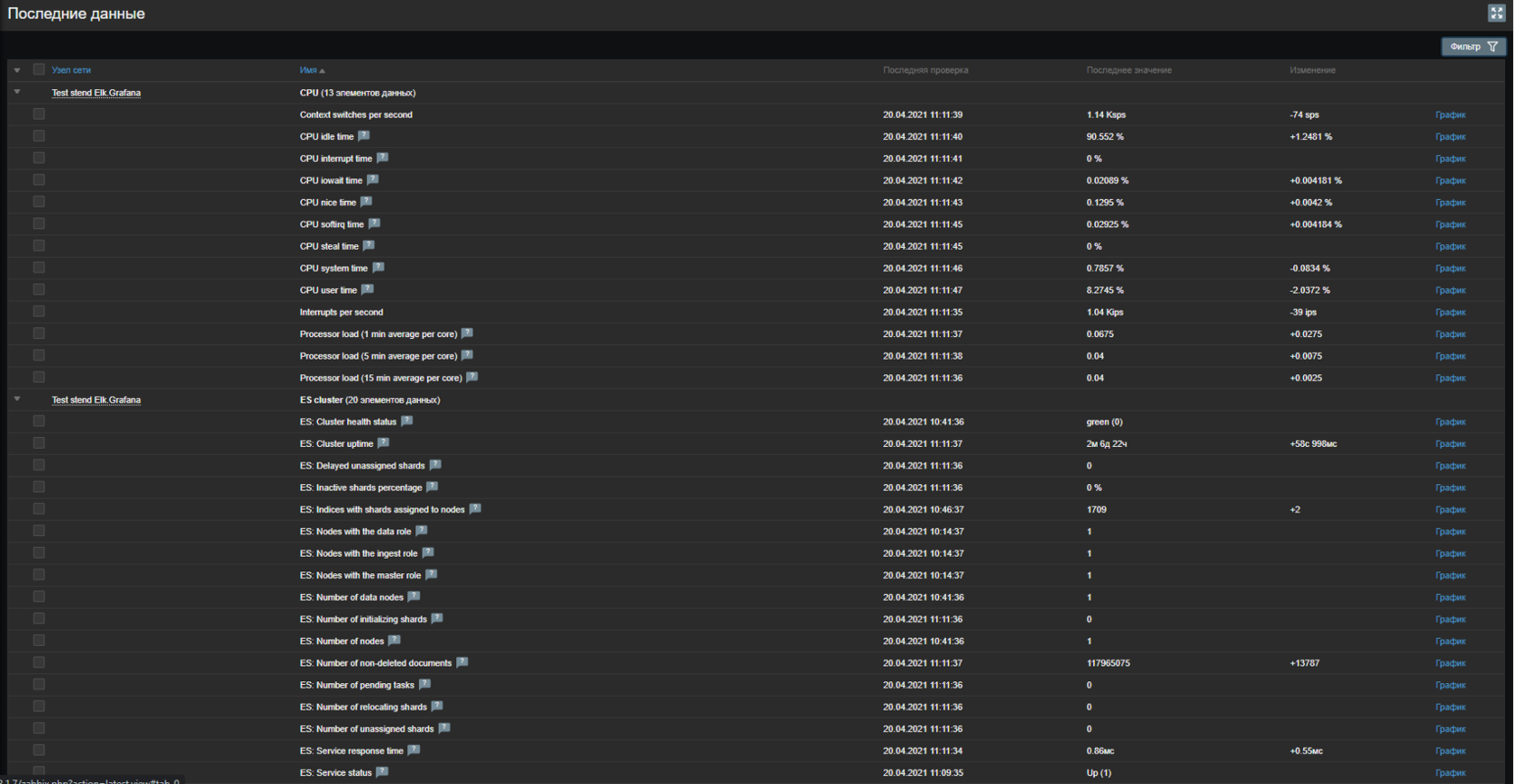Screen dimensions: 1514x784
Task: Check the ES: Service response time row checkbox
Action: pyautogui.click(x=39, y=750)
